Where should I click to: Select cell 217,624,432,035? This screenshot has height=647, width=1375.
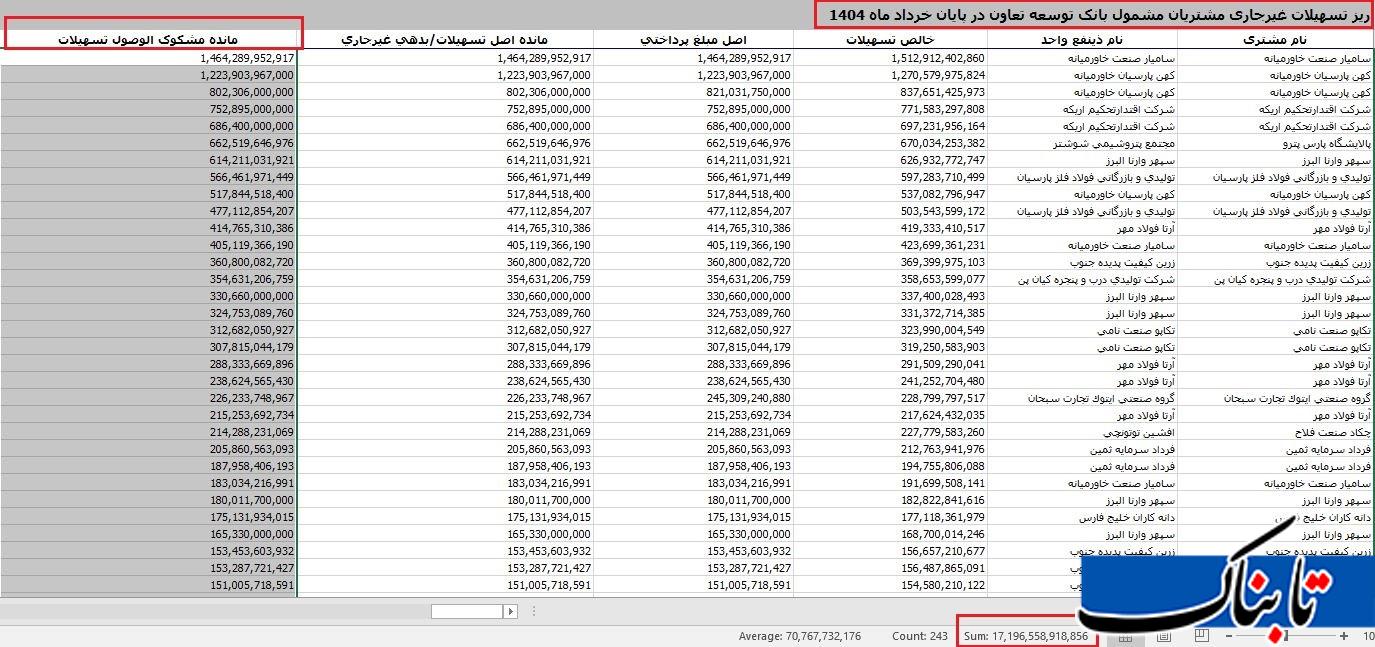[x=891, y=415]
